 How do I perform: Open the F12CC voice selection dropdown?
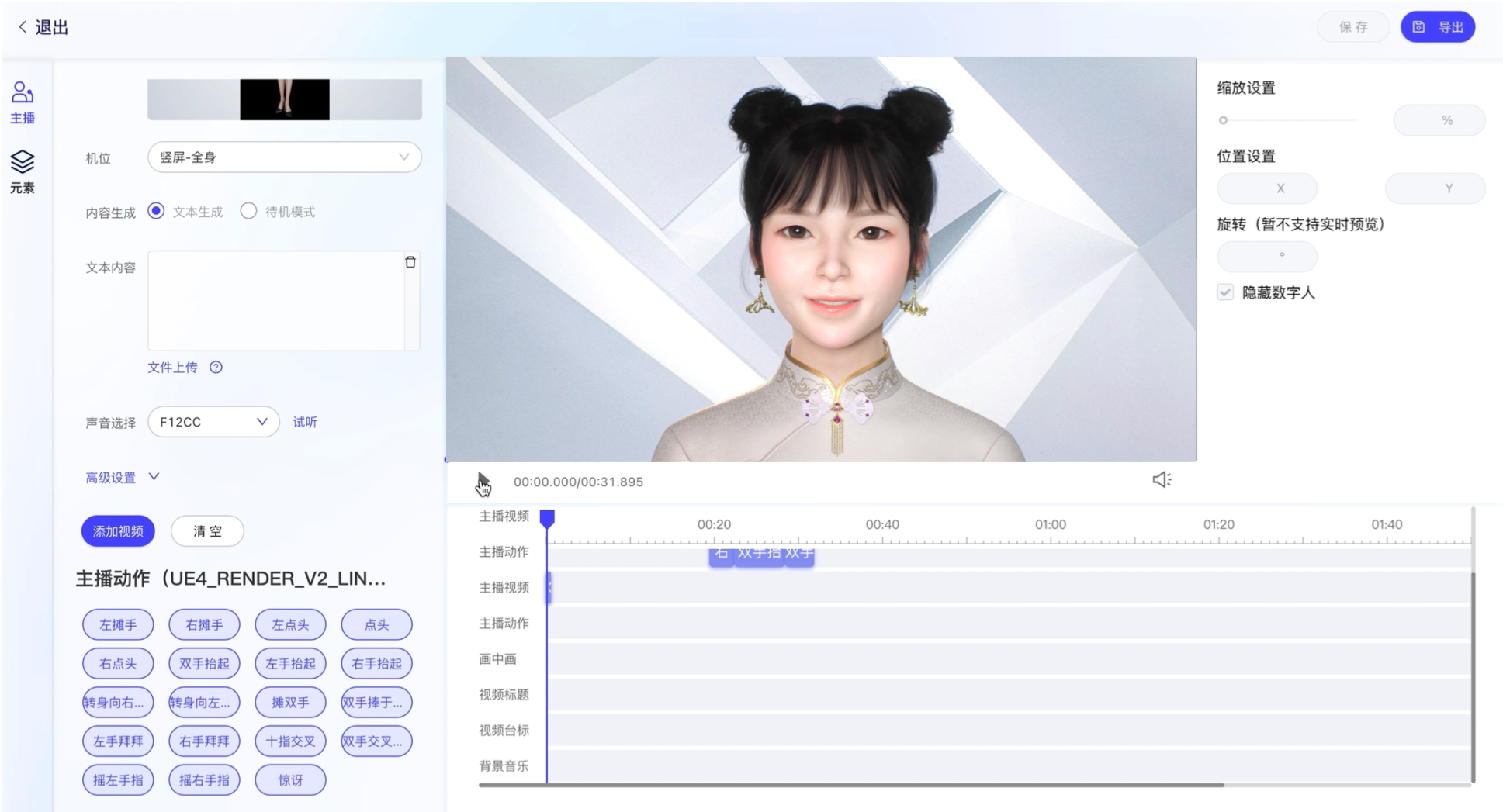coord(213,422)
